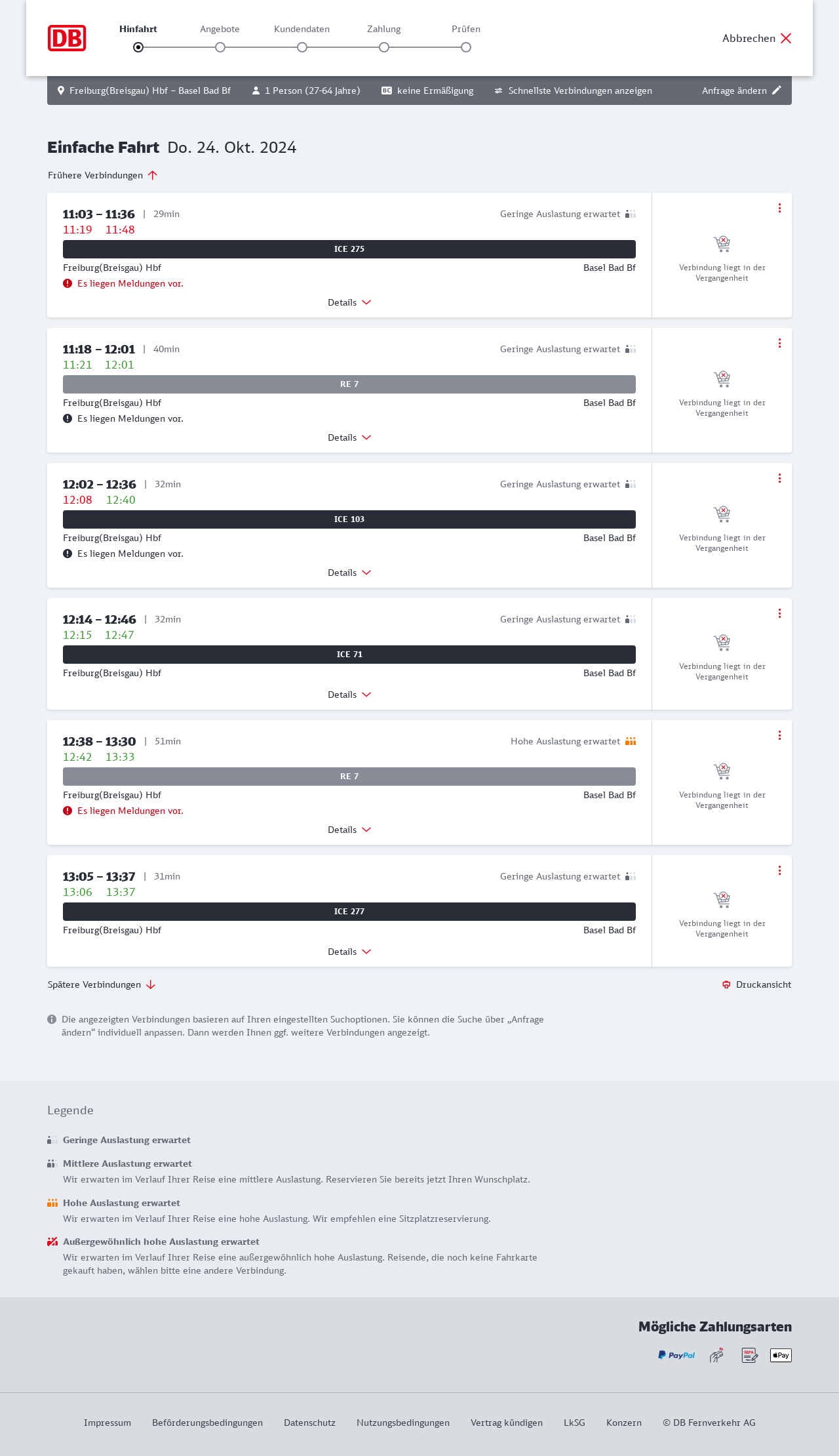Open the Prüfen step label
This screenshot has height=1456, width=839.
[x=466, y=29]
